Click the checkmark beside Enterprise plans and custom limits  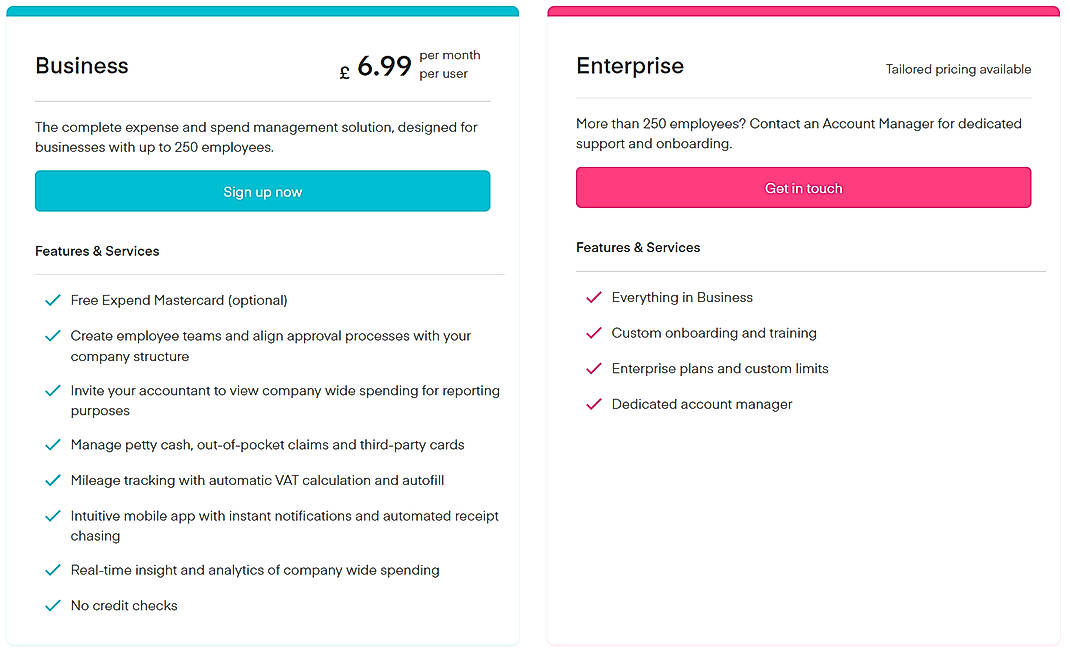point(593,368)
